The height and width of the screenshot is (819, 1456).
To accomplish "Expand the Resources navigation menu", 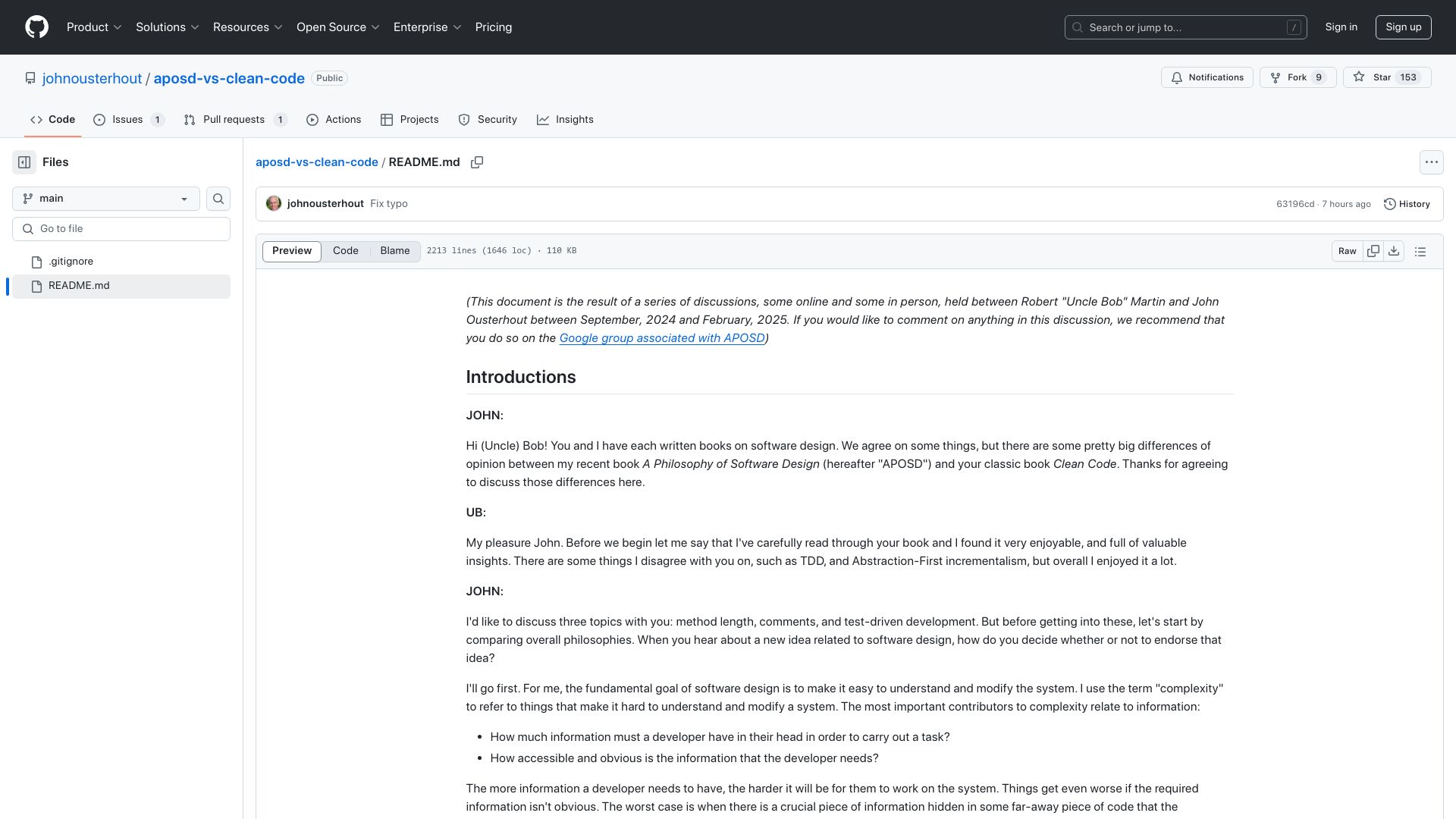I will (248, 27).
